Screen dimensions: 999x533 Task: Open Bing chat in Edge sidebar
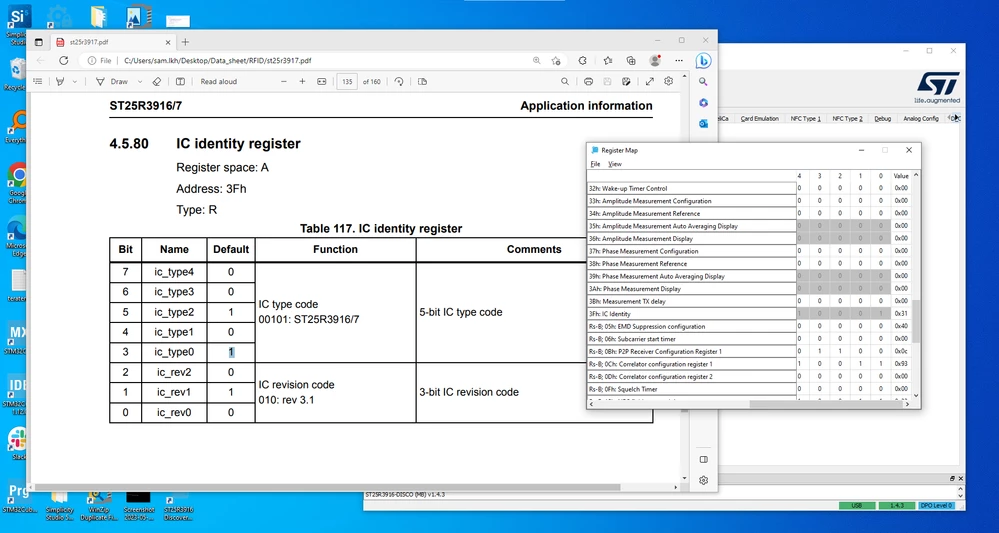pyautogui.click(x=703, y=60)
